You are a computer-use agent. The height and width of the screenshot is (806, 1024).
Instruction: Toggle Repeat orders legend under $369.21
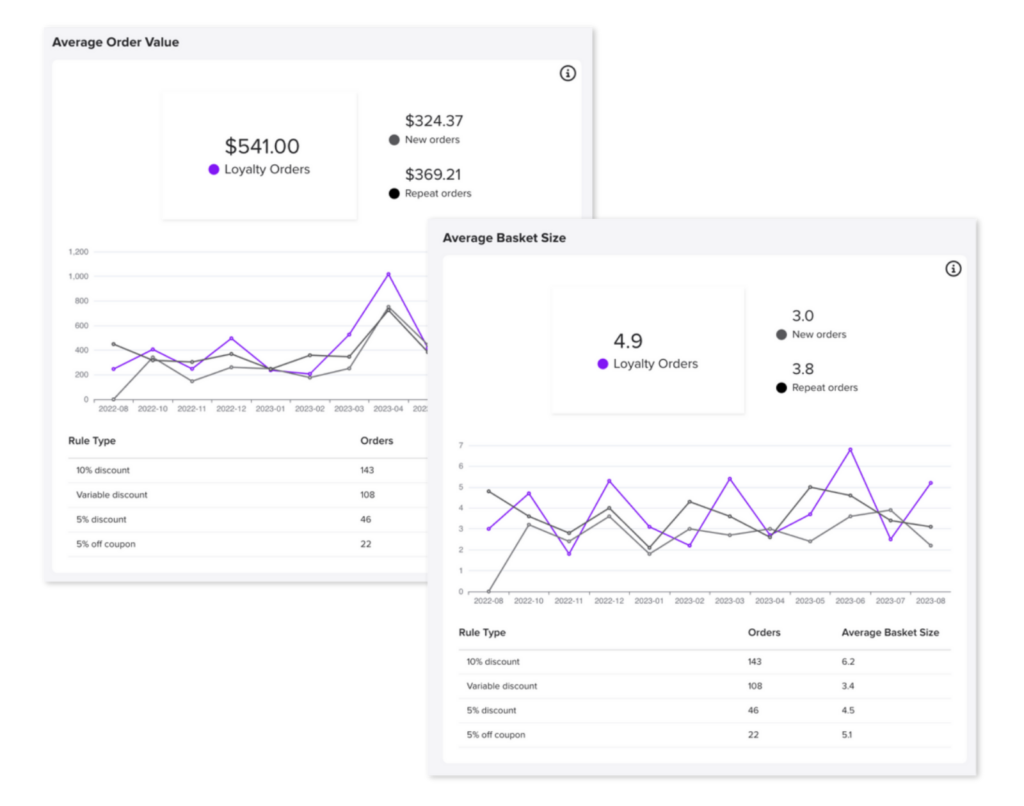(395, 193)
